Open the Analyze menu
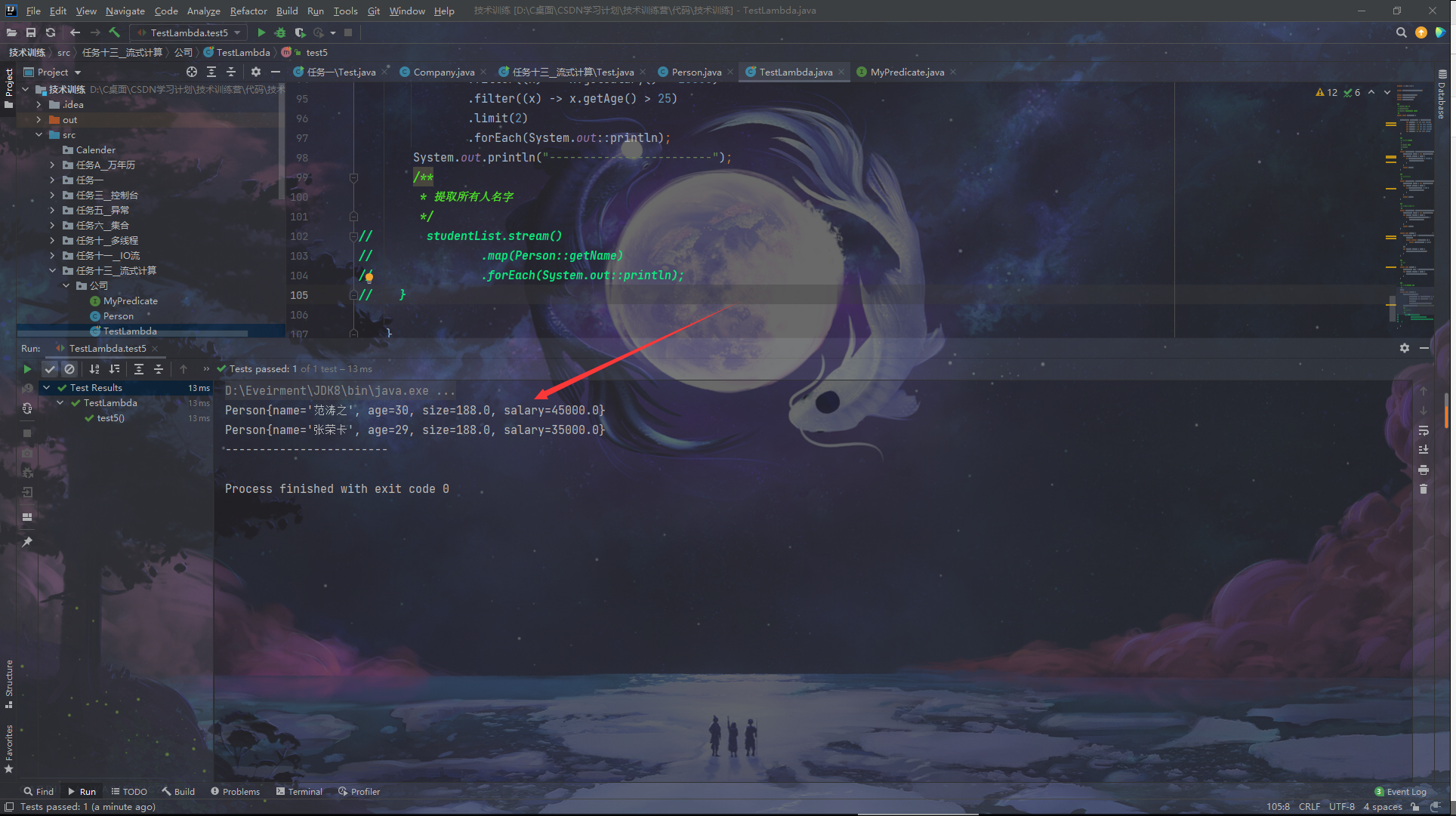The width and height of the screenshot is (1456, 816). pyautogui.click(x=203, y=11)
